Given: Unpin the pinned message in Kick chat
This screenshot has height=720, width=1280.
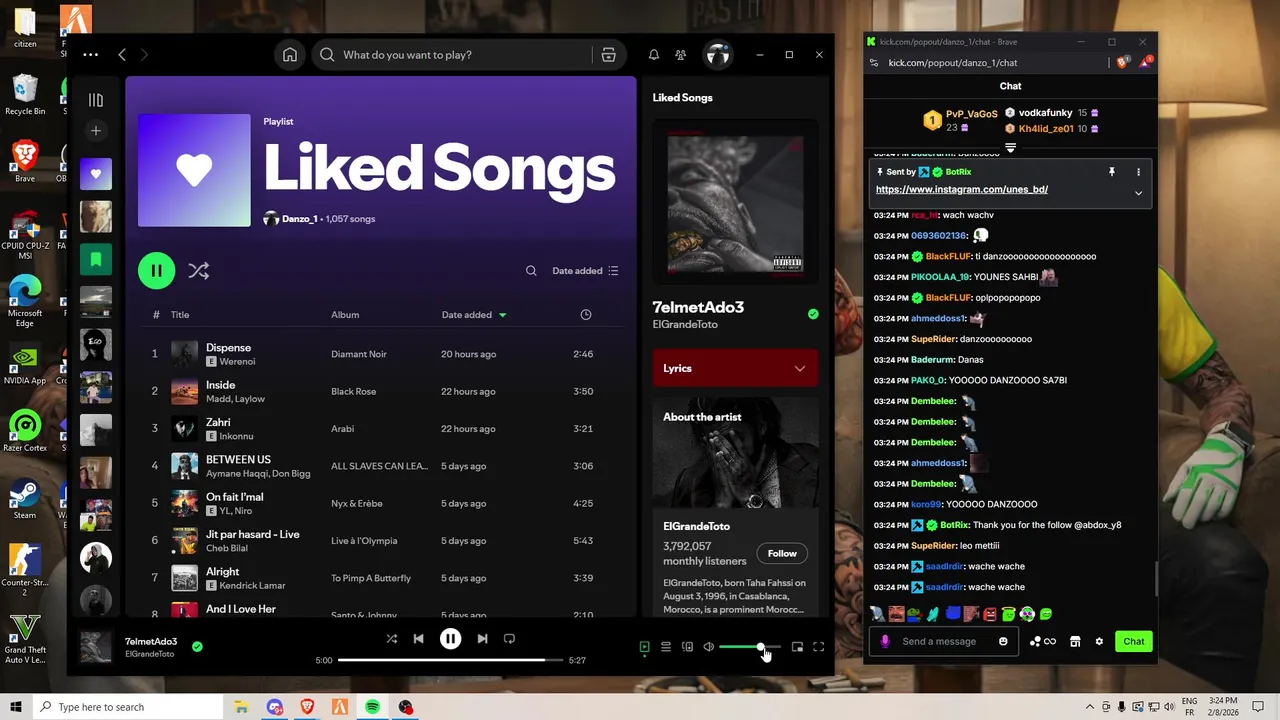Looking at the screenshot, I should click(x=1112, y=172).
